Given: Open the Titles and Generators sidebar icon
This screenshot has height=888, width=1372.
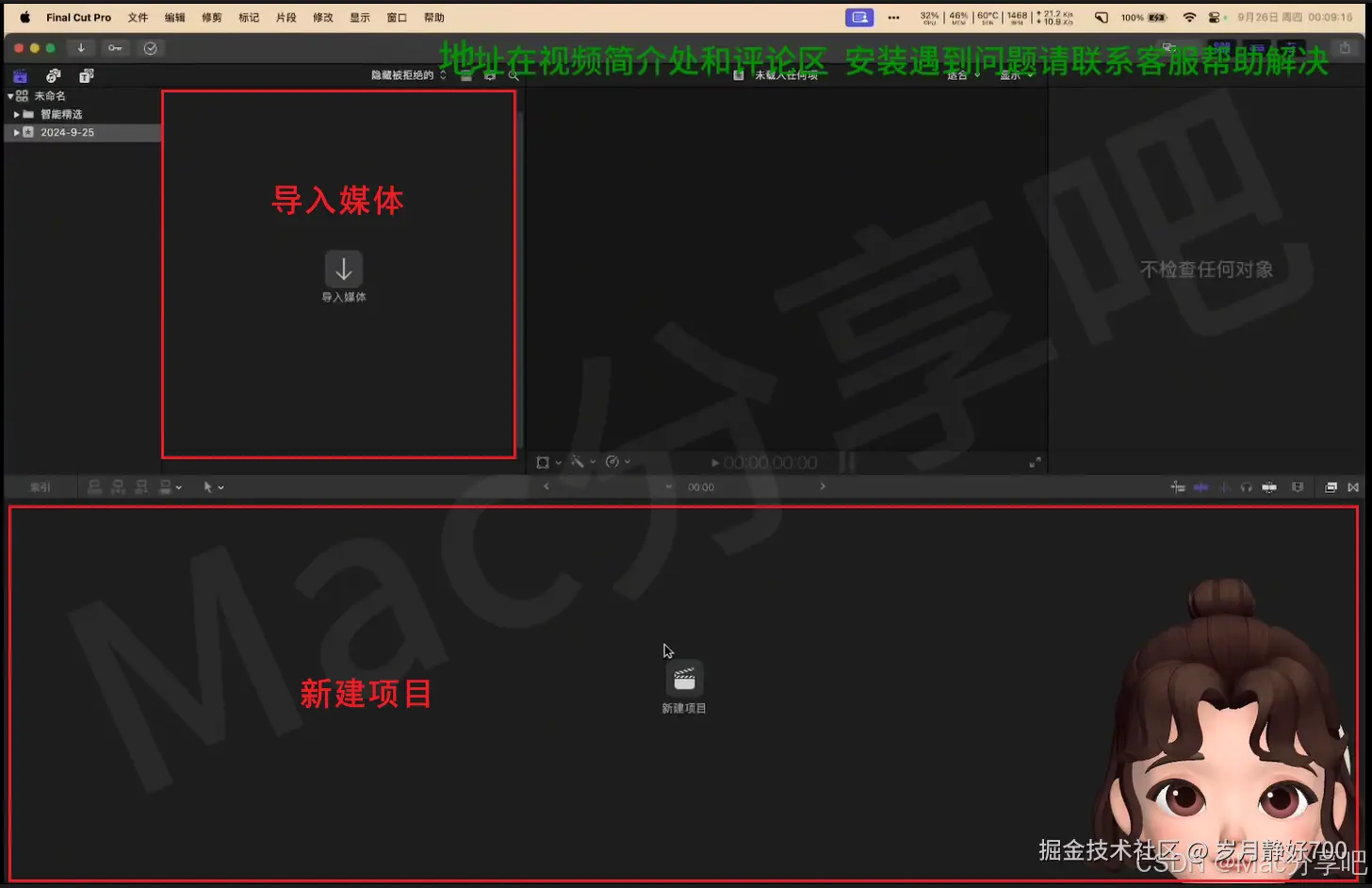Looking at the screenshot, I should point(85,75).
